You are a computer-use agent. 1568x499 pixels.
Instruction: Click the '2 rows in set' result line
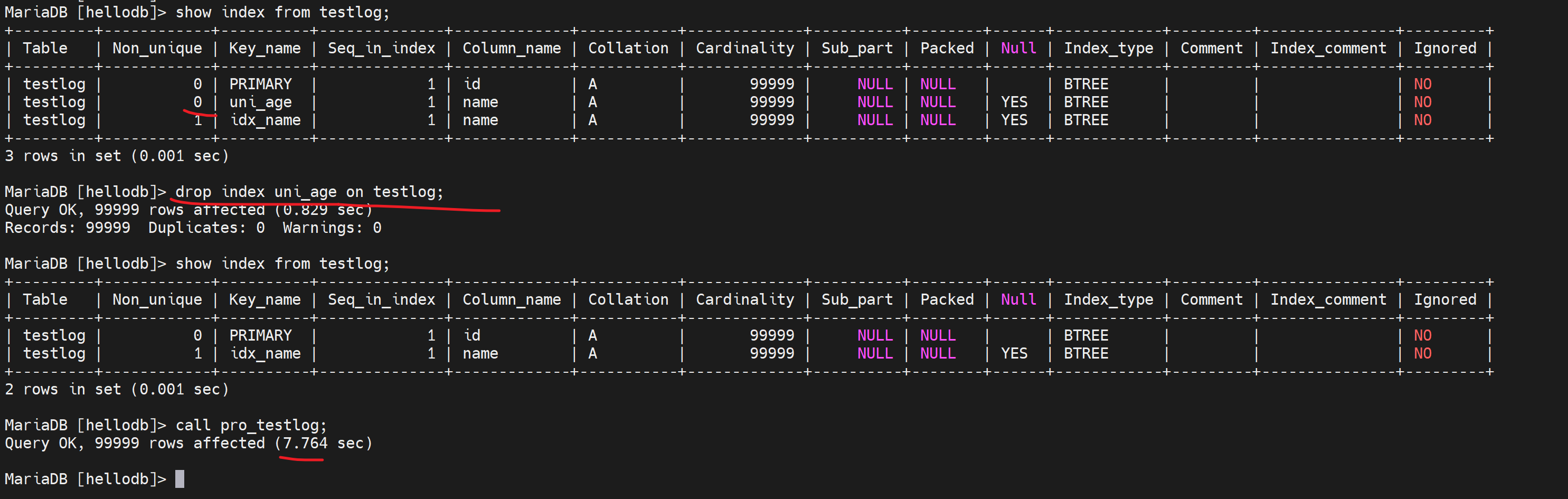[116, 389]
